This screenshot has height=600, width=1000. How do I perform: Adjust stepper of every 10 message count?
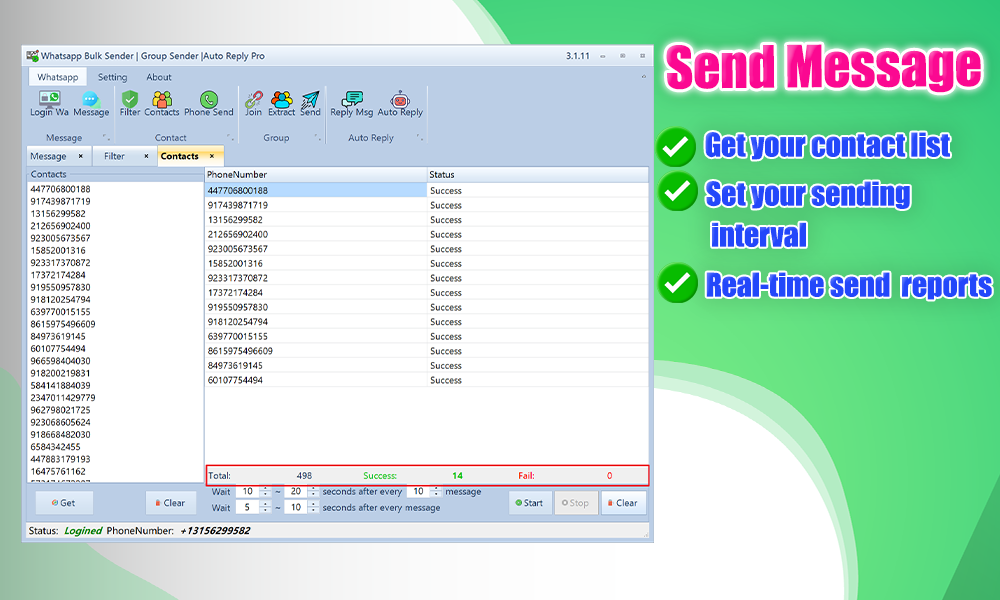tap(436, 492)
